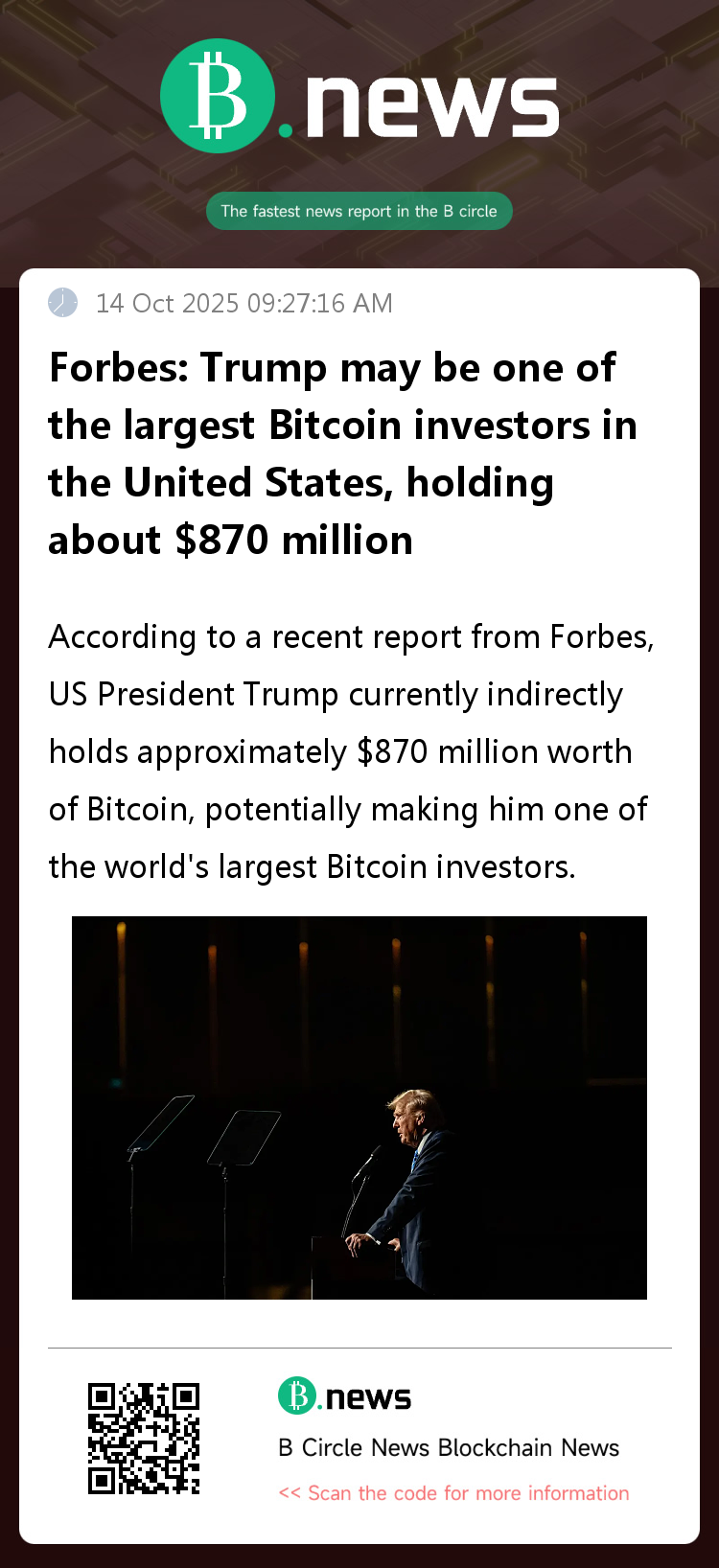Click the word "Forbes:" in the headline

119,368
